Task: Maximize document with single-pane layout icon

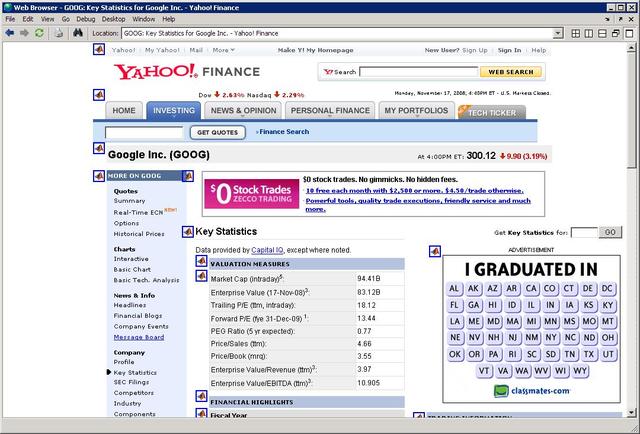Action: [629, 33]
